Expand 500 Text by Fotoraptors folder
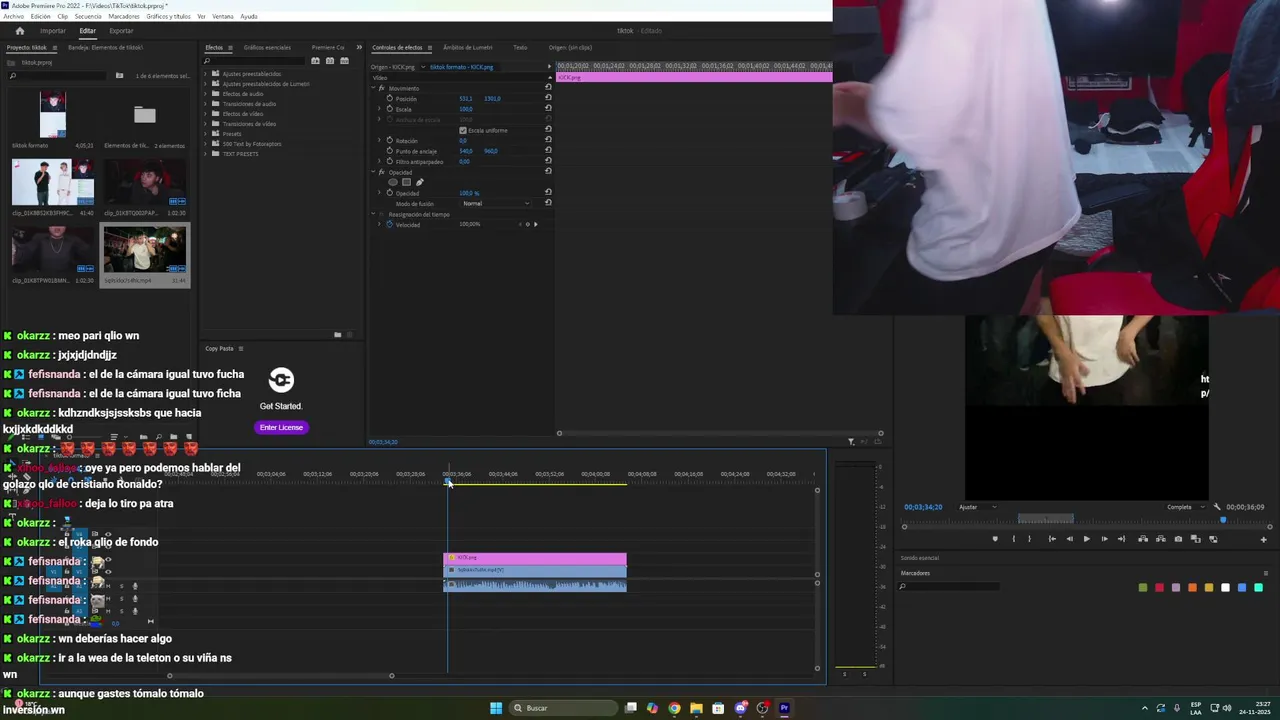The image size is (1280, 720). tap(205, 144)
